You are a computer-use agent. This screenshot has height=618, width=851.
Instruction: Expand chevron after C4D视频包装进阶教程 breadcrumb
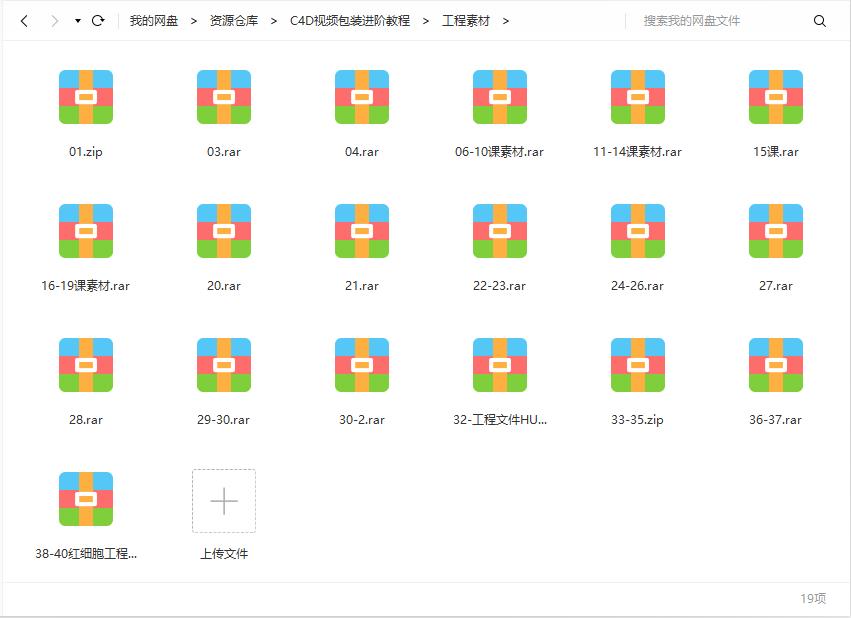coord(426,21)
